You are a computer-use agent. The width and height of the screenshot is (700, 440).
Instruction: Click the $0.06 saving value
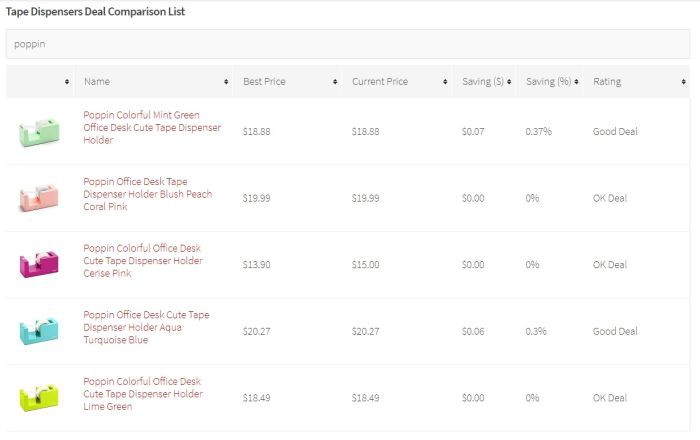tap(473, 332)
